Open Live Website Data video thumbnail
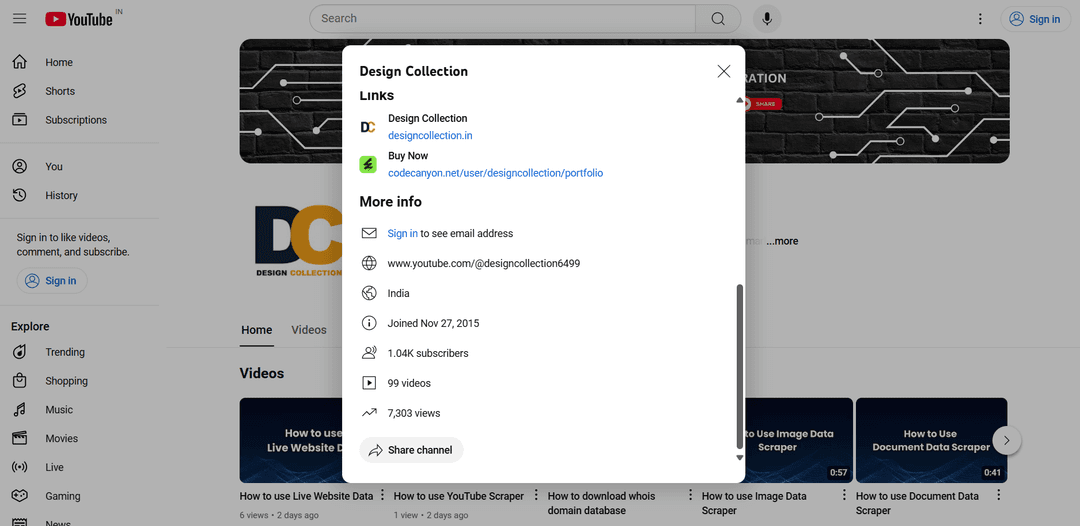The width and height of the screenshot is (1080, 526). pos(291,440)
